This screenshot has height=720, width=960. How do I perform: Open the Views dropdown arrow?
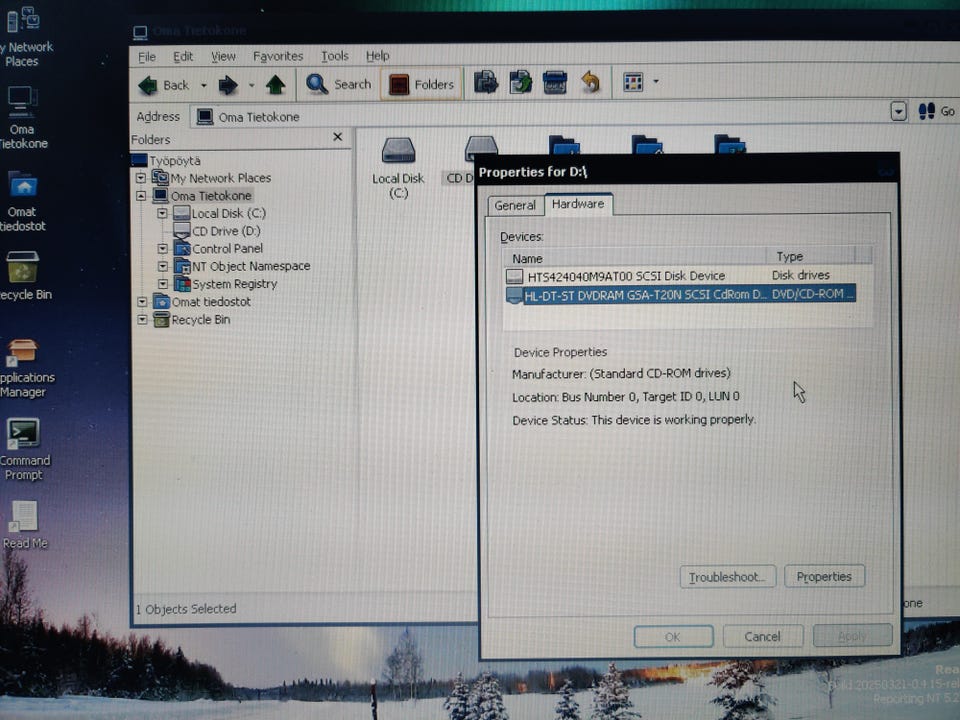656,81
